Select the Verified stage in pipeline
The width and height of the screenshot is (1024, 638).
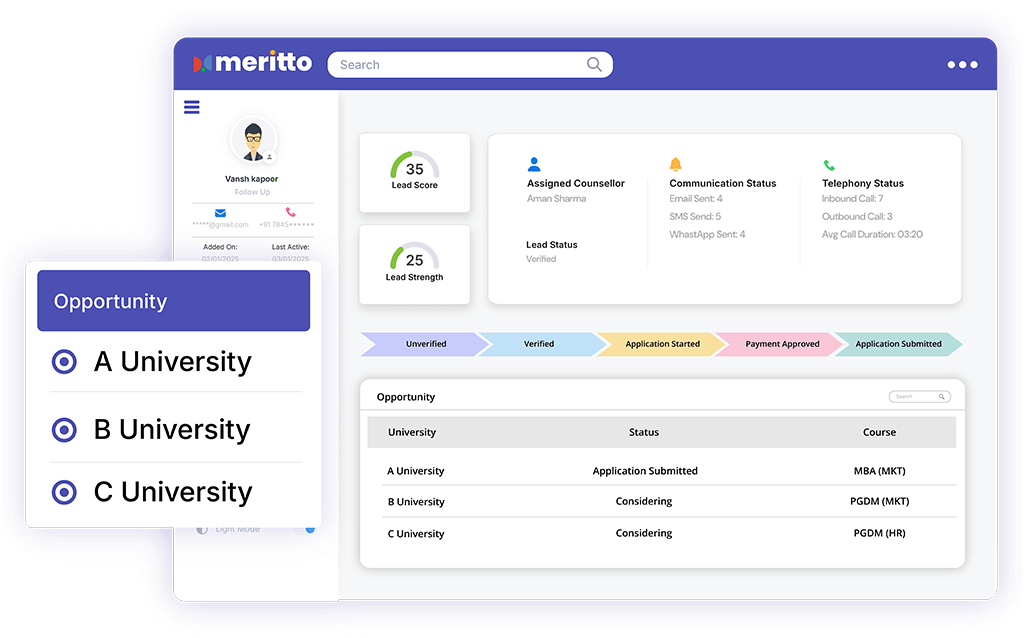click(x=539, y=344)
